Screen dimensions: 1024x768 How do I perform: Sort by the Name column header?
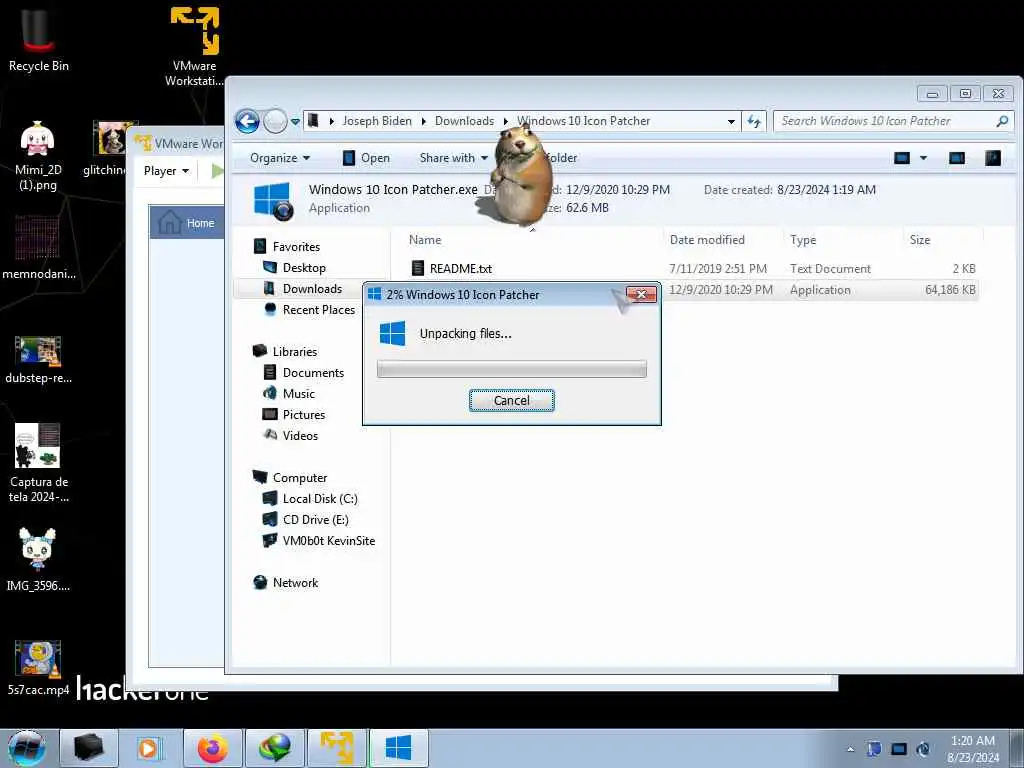point(425,240)
